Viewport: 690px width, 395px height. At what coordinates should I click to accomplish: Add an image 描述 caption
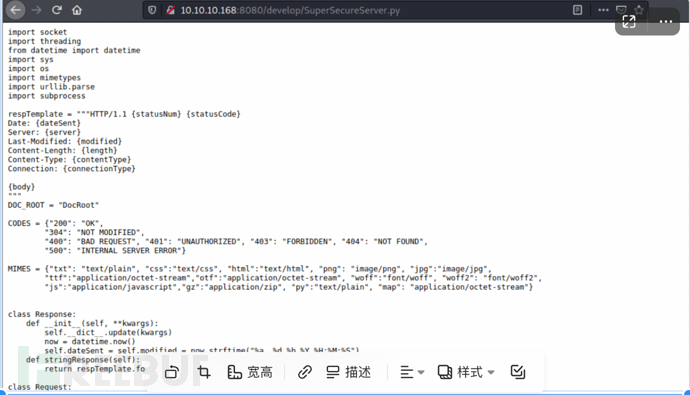(x=349, y=372)
